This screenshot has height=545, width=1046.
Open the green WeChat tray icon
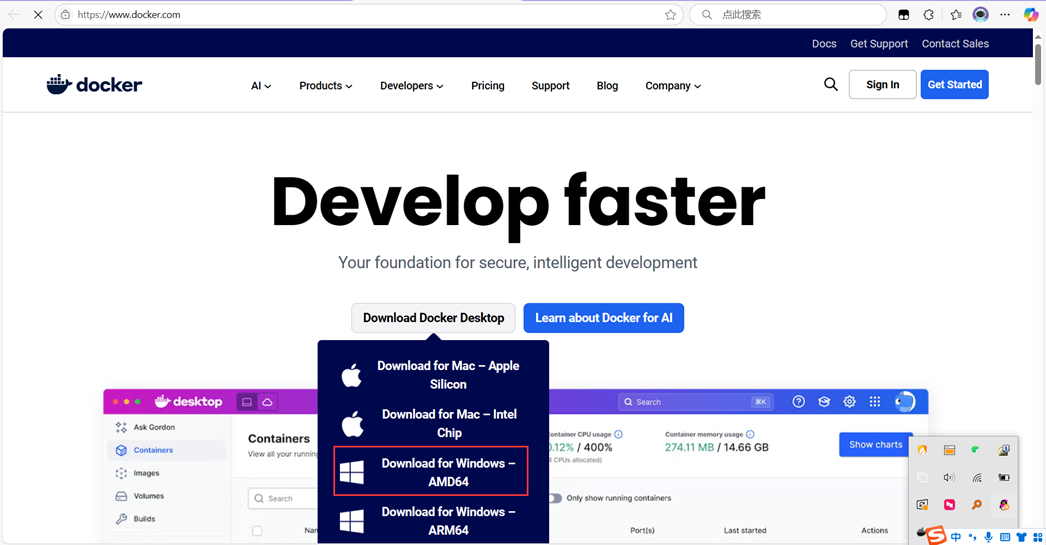976,450
